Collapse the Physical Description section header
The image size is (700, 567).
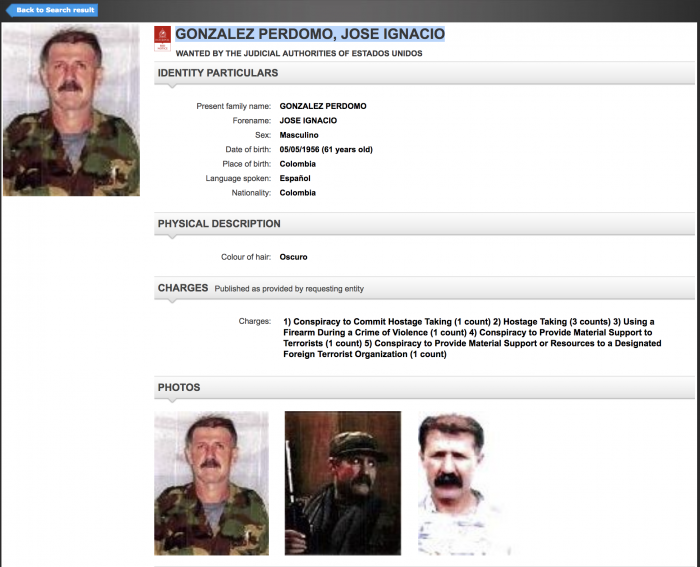(x=219, y=224)
